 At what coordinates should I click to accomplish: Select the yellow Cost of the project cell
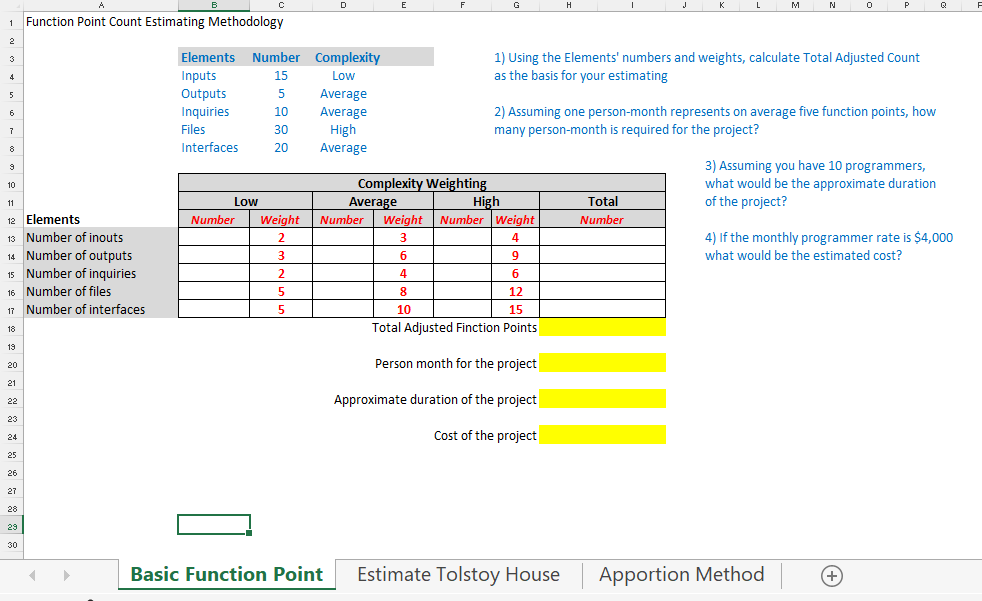point(601,434)
